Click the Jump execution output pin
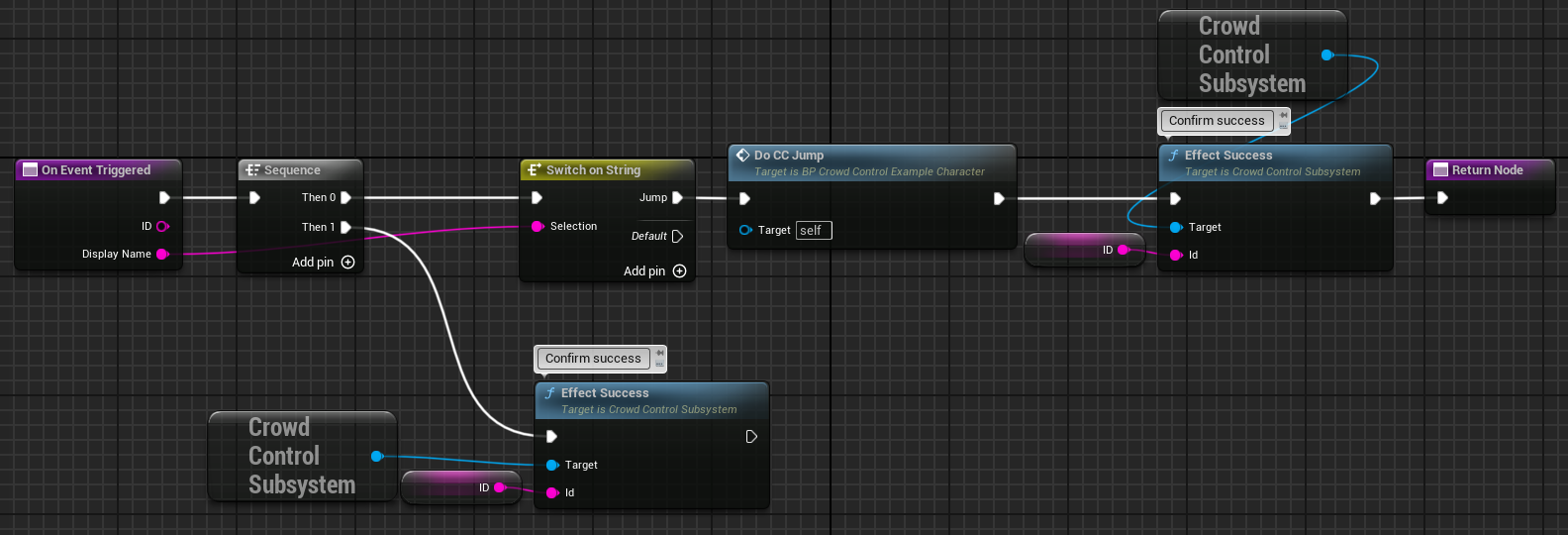 pos(677,198)
